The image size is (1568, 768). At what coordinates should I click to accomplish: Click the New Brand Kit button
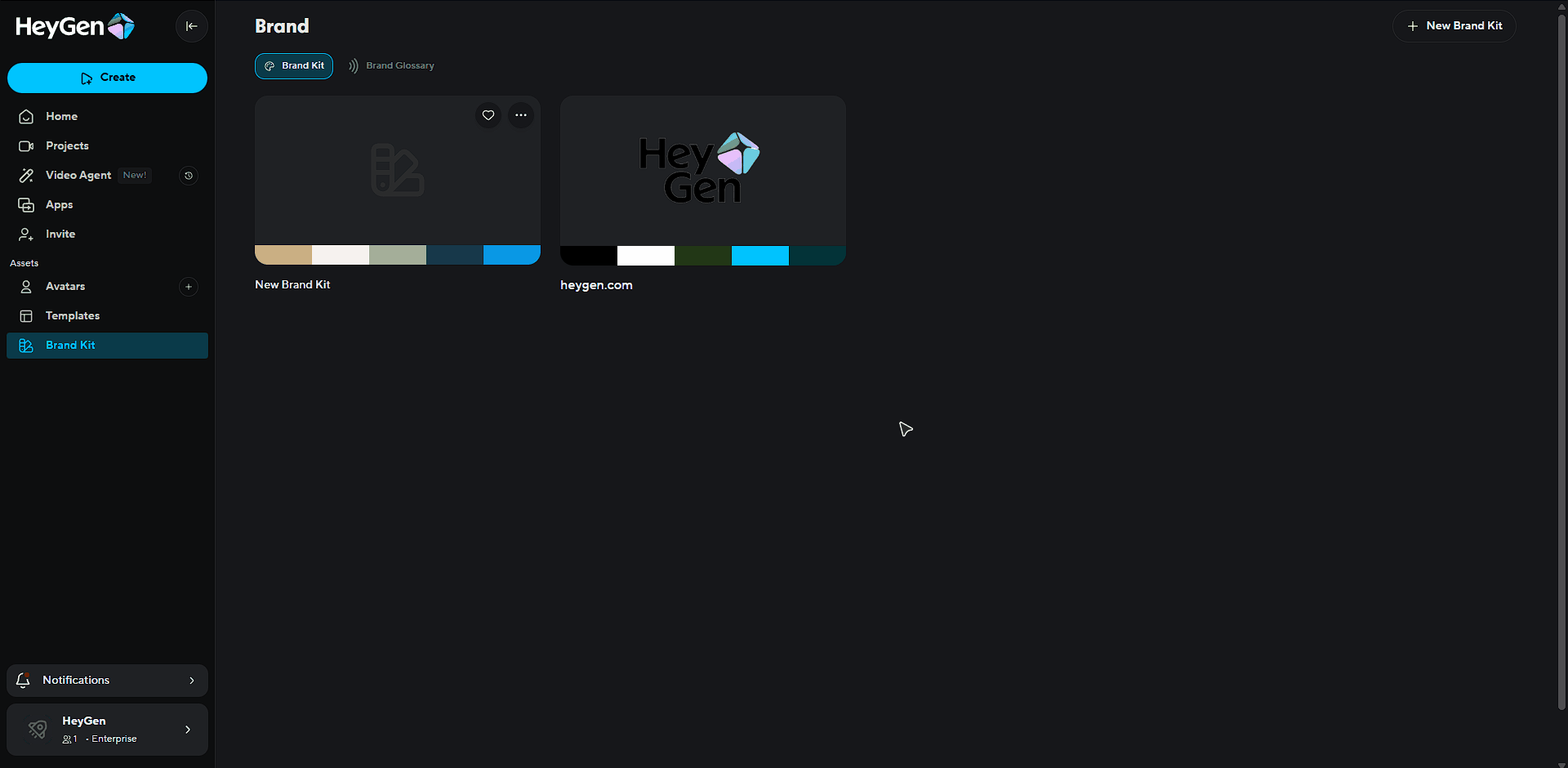[1454, 26]
